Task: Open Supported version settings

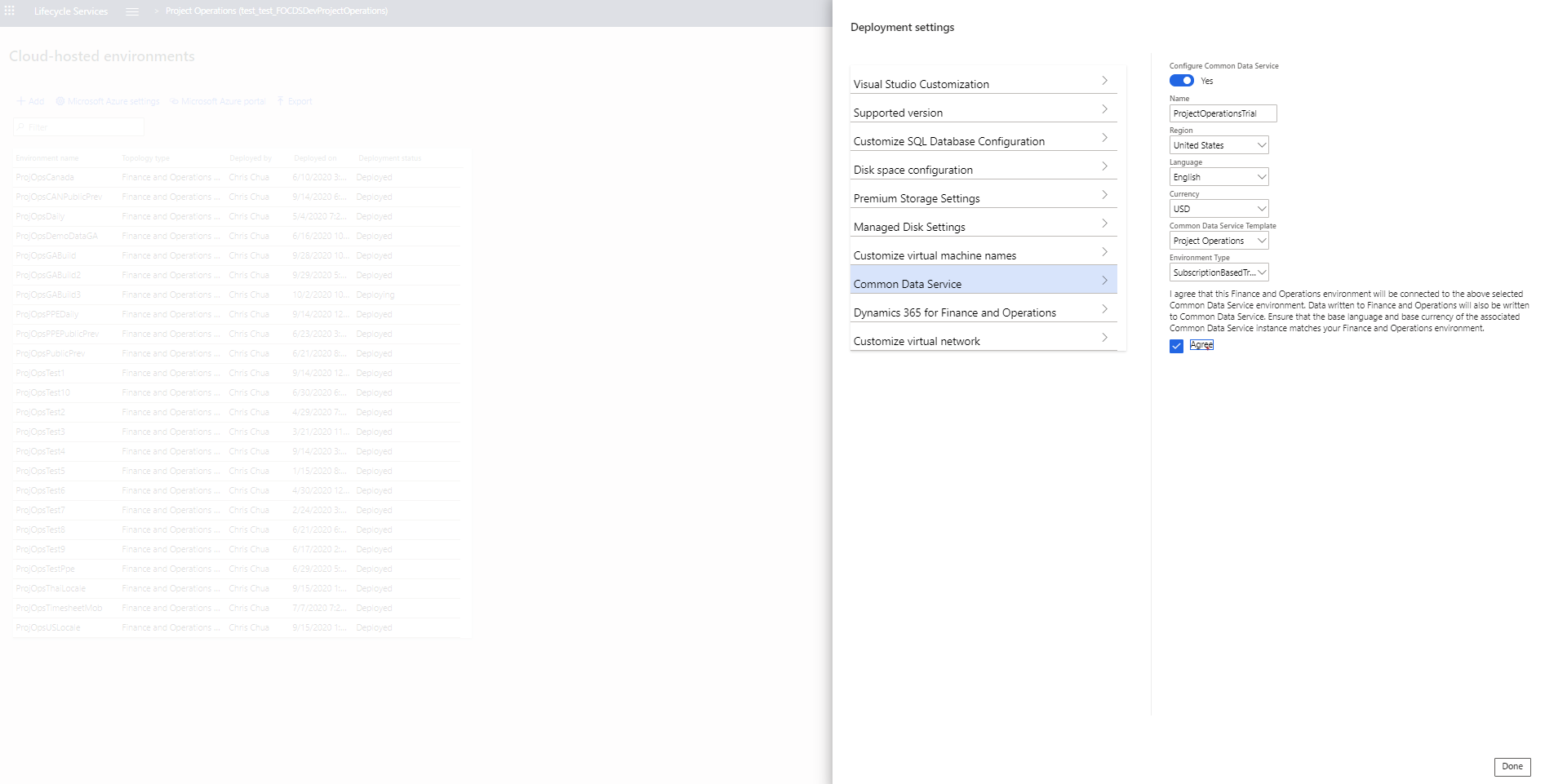Action: coord(983,109)
